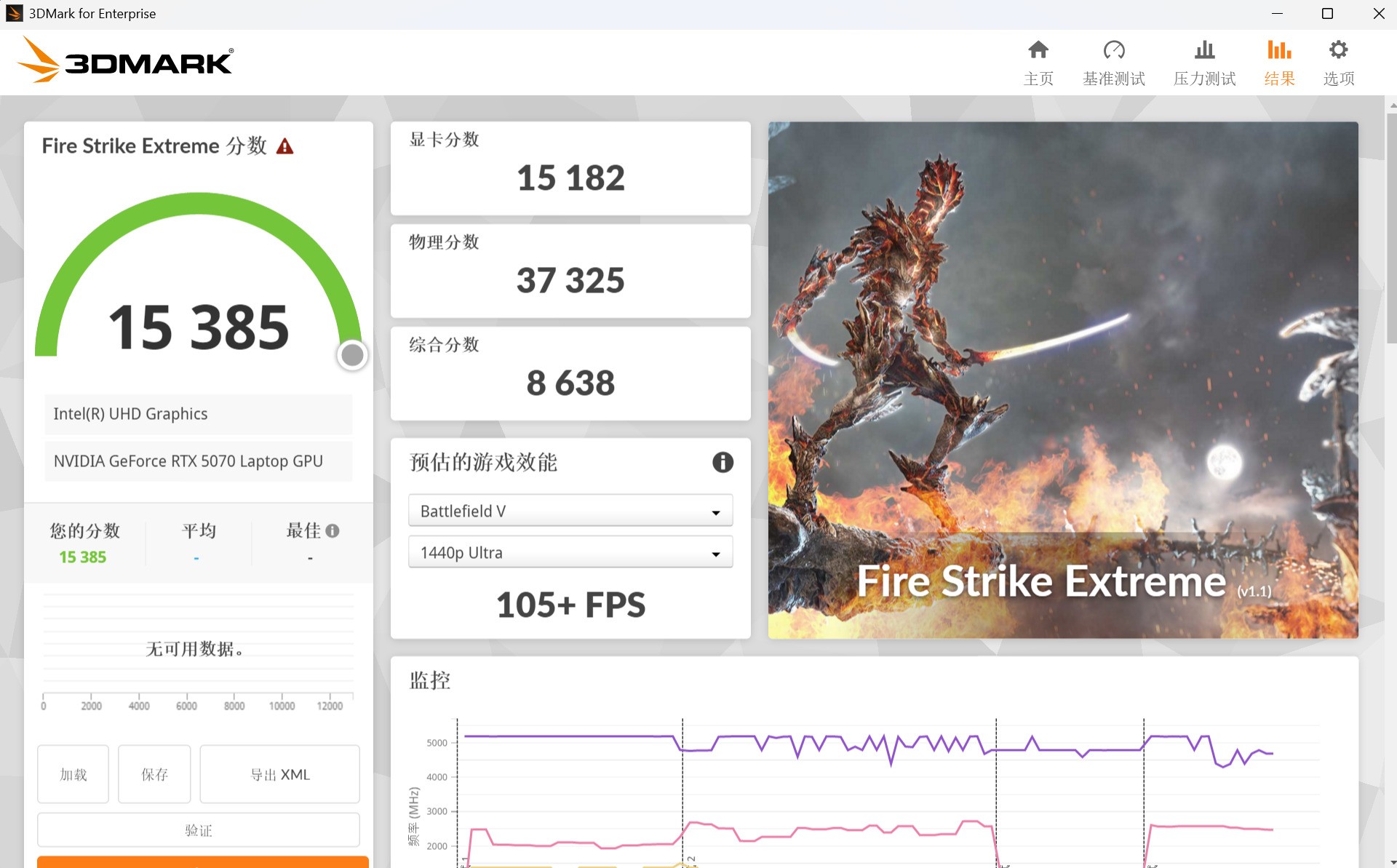Switch to the 结果 tab
Image resolution: width=1397 pixels, height=868 pixels.
pos(1279,62)
